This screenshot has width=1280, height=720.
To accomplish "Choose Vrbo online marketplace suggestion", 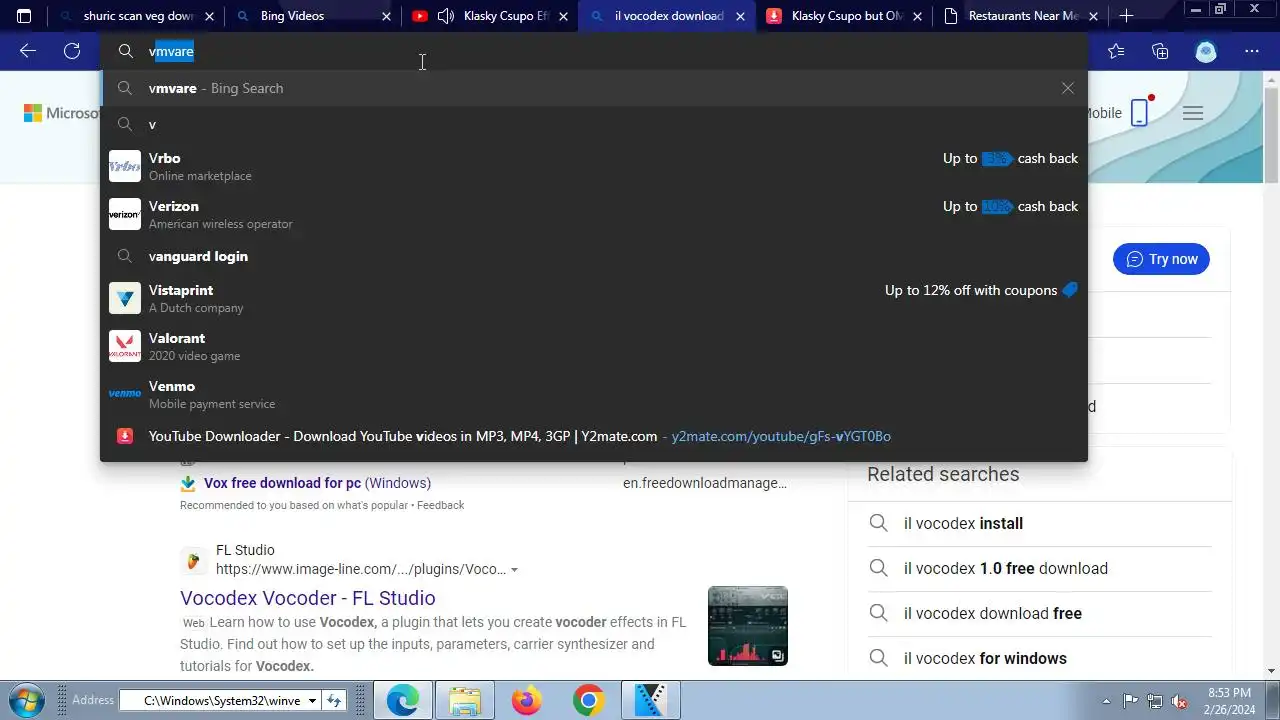I will (x=594, y=166).
